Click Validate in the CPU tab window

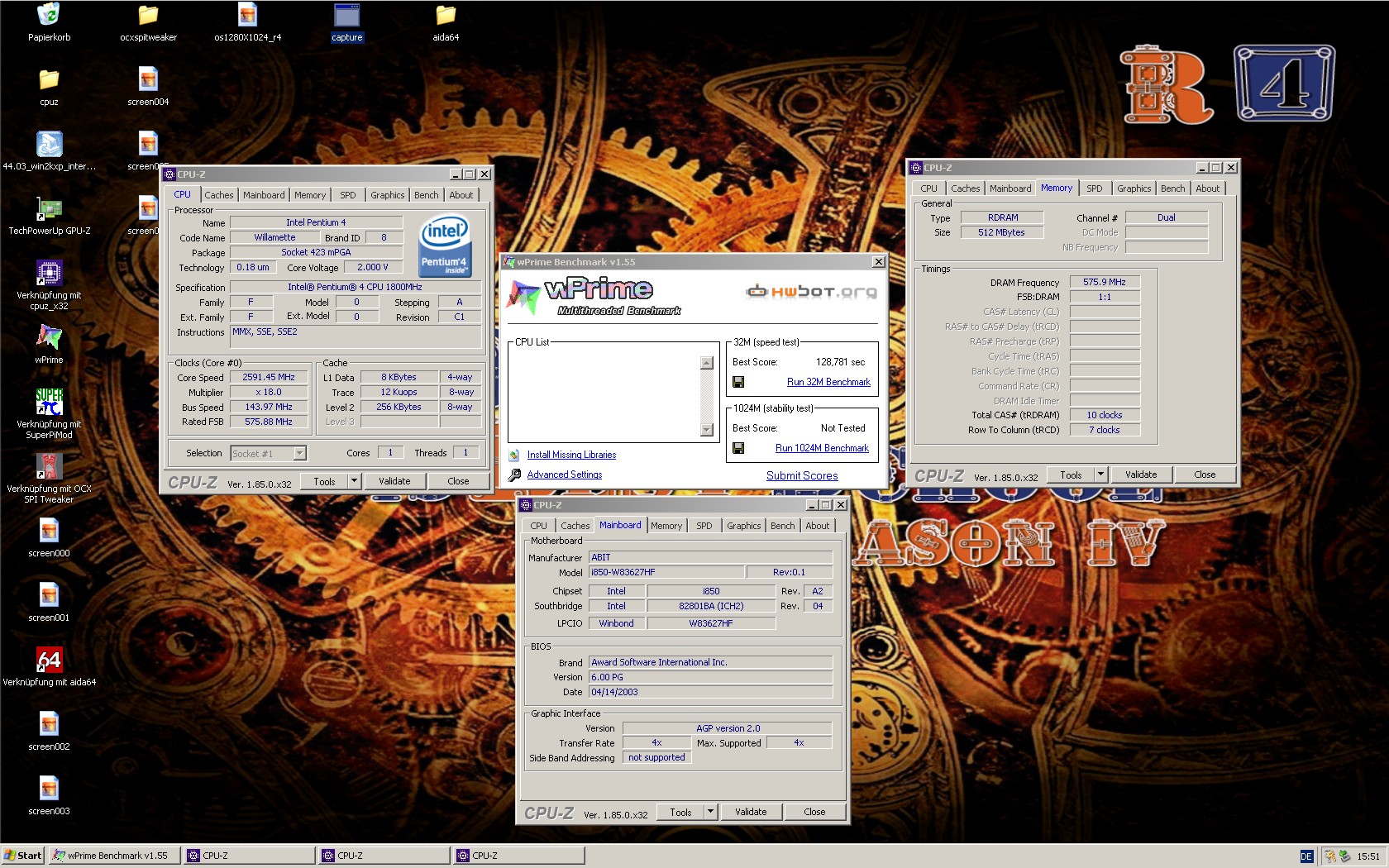394,481
